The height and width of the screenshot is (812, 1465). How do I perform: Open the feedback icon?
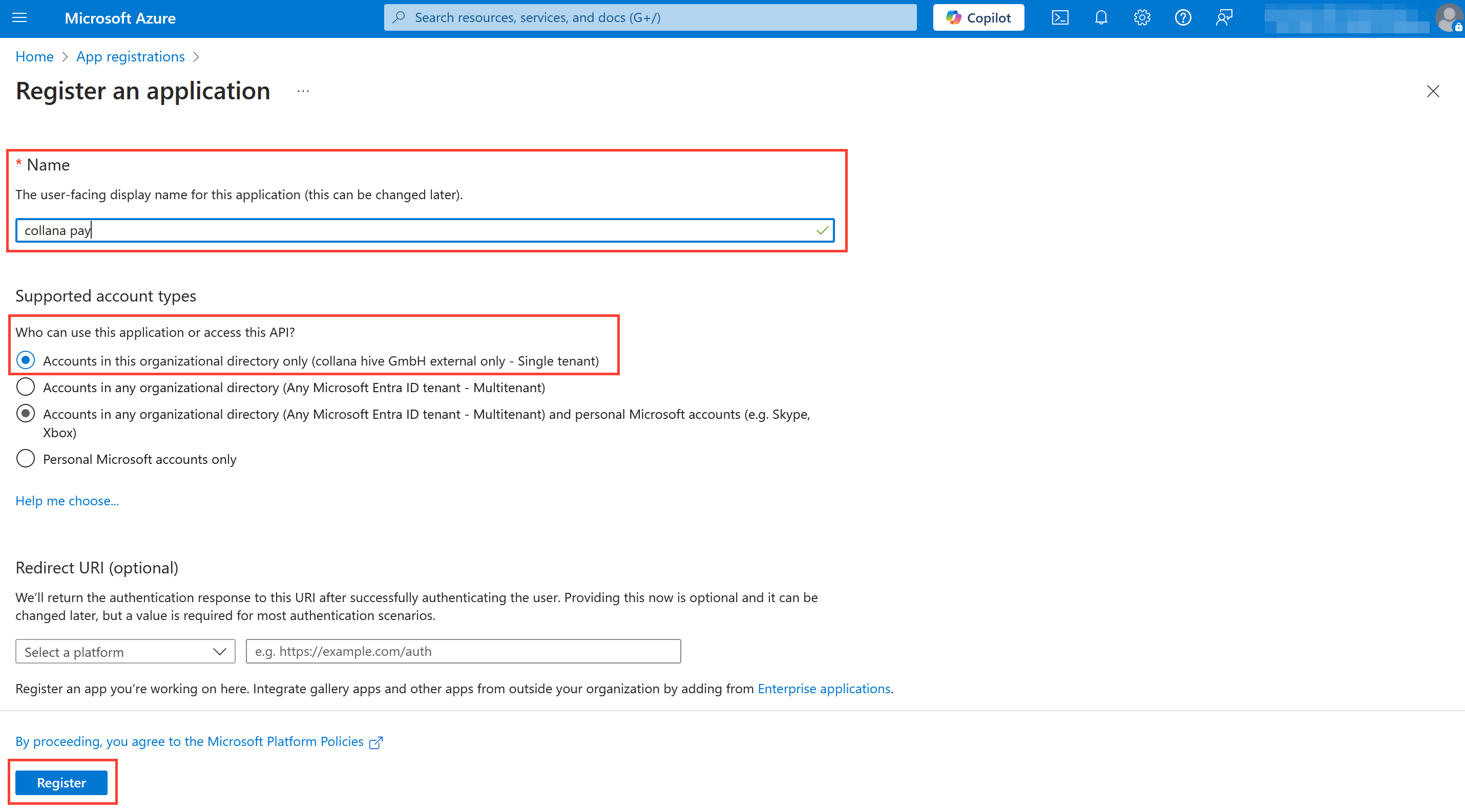coord(1224,17)
